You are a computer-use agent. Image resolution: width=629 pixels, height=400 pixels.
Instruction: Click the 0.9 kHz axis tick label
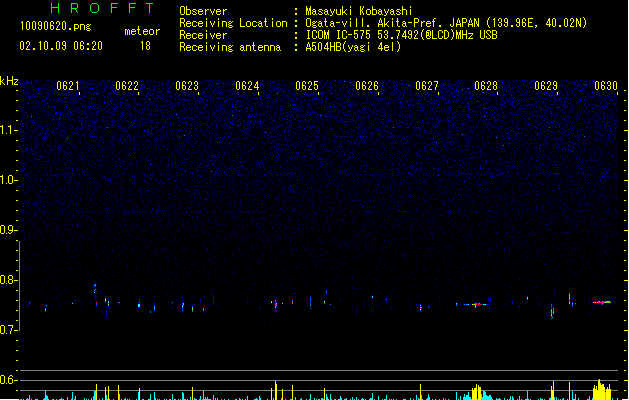9,230
